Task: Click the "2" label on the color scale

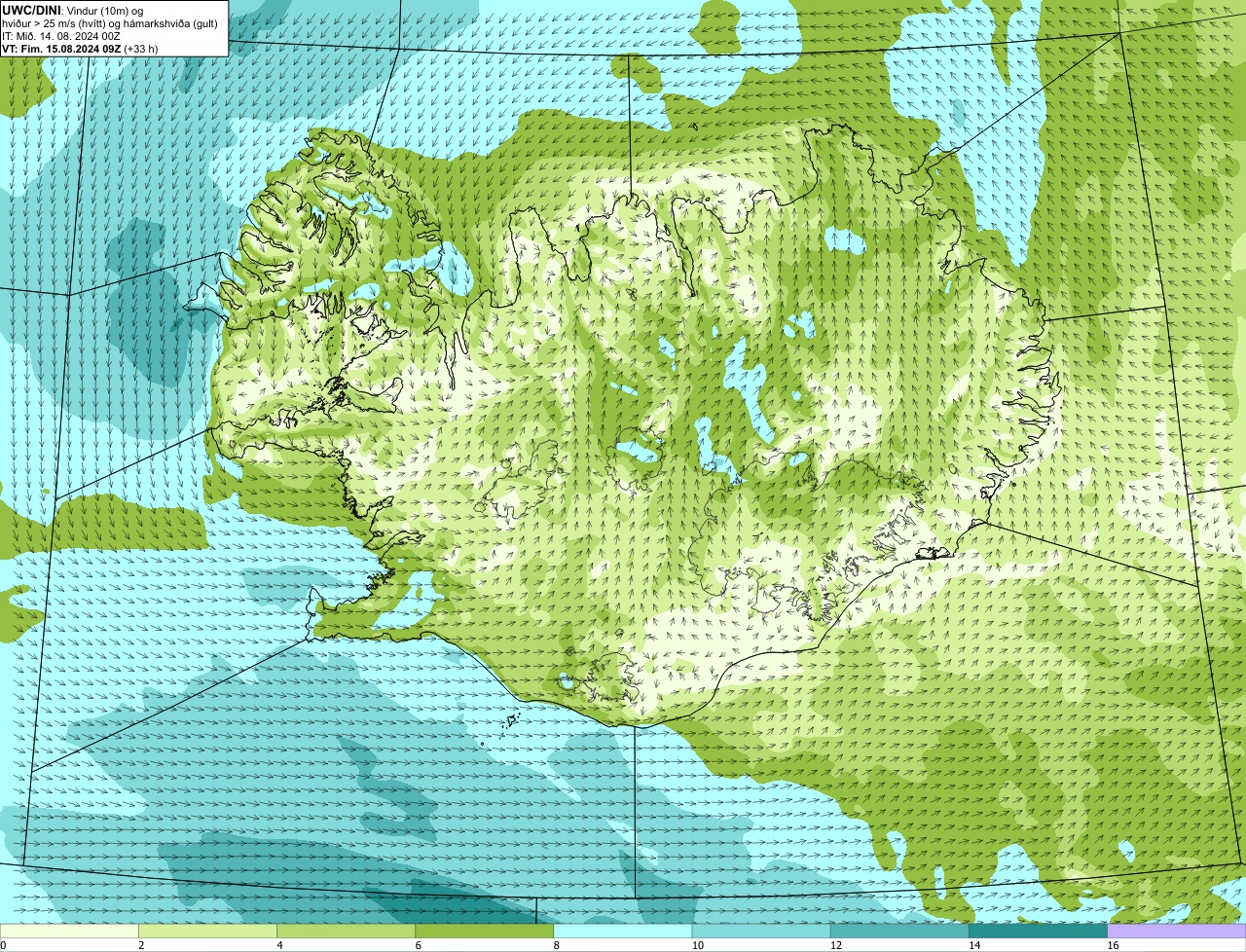Action: point(141,945)
